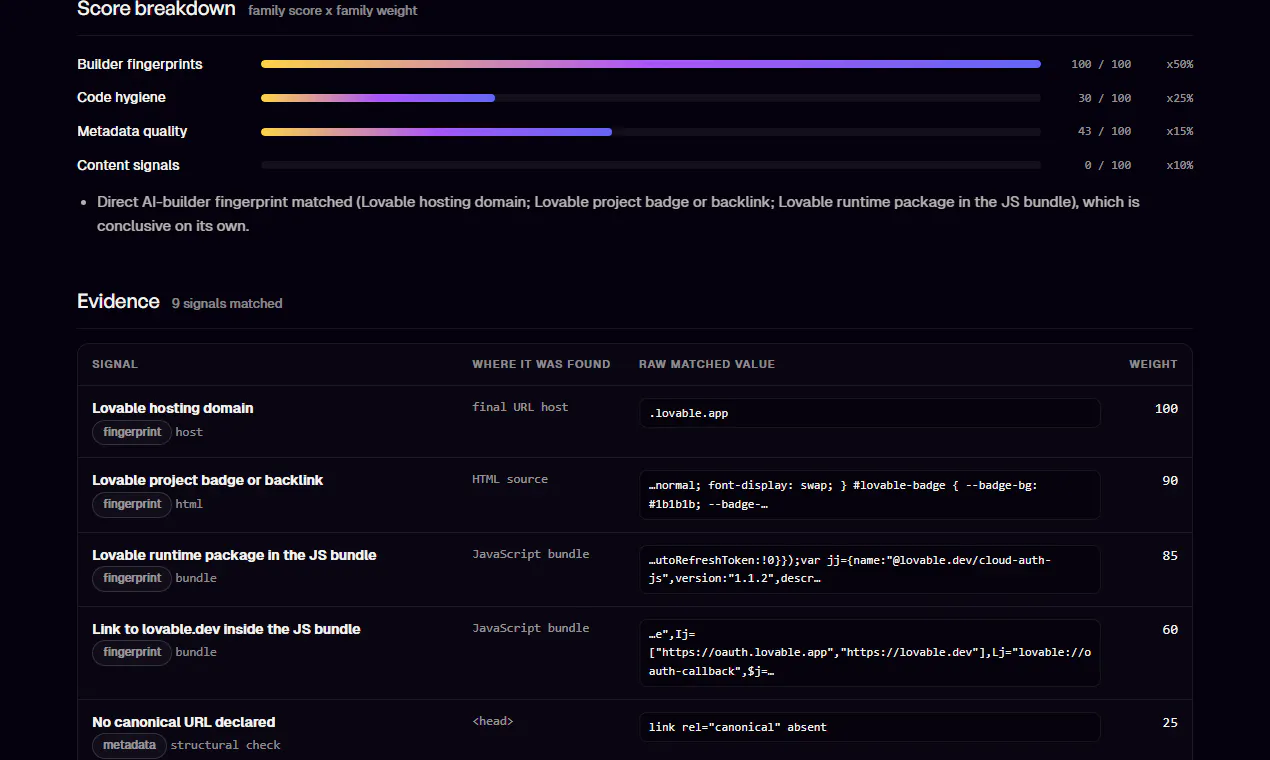Select the "Content signals" label

[x=128, y=165]
